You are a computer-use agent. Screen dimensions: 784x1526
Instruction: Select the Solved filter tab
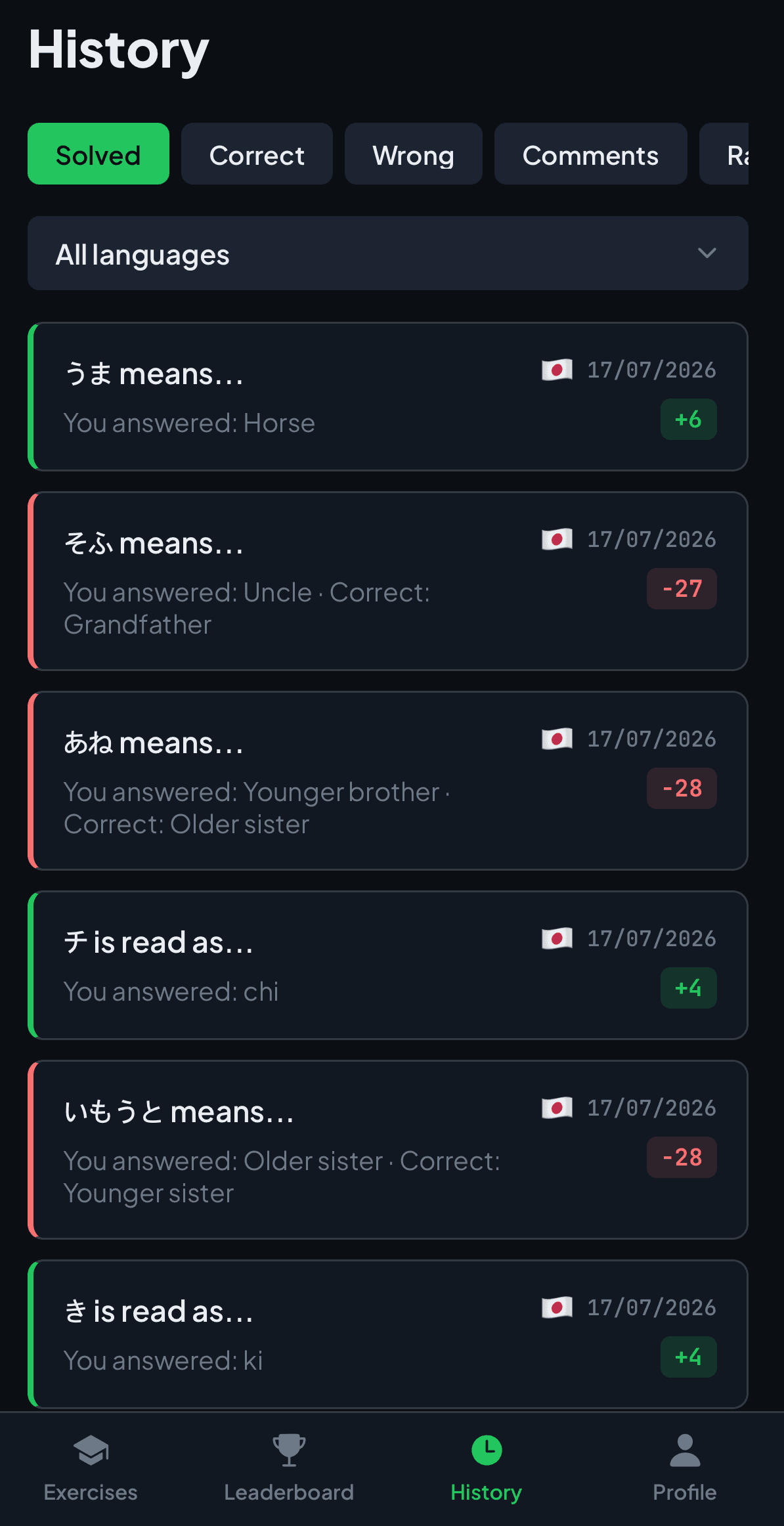pos(98,154)
